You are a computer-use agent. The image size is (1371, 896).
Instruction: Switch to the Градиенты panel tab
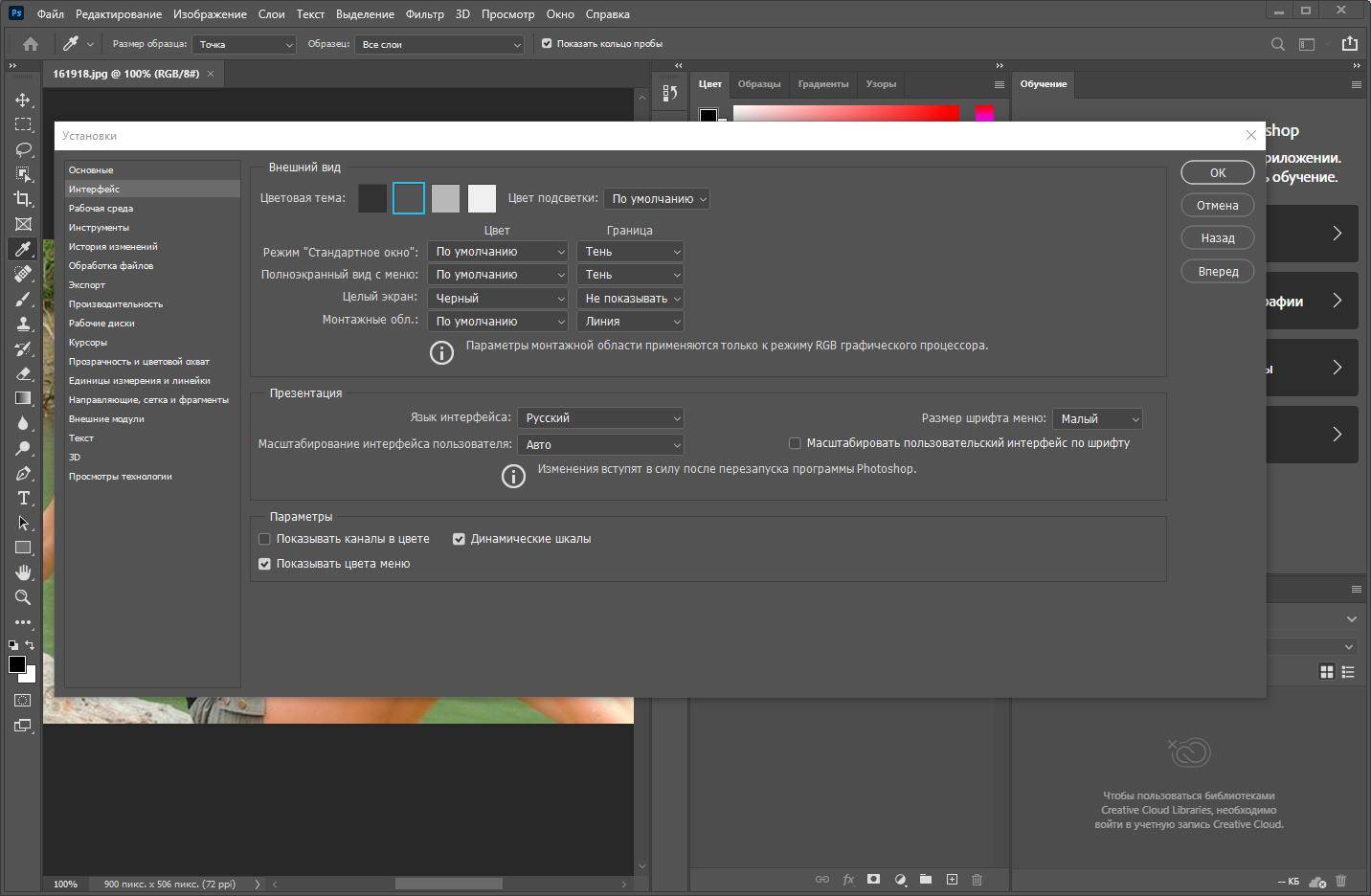(x=823, y=84)
